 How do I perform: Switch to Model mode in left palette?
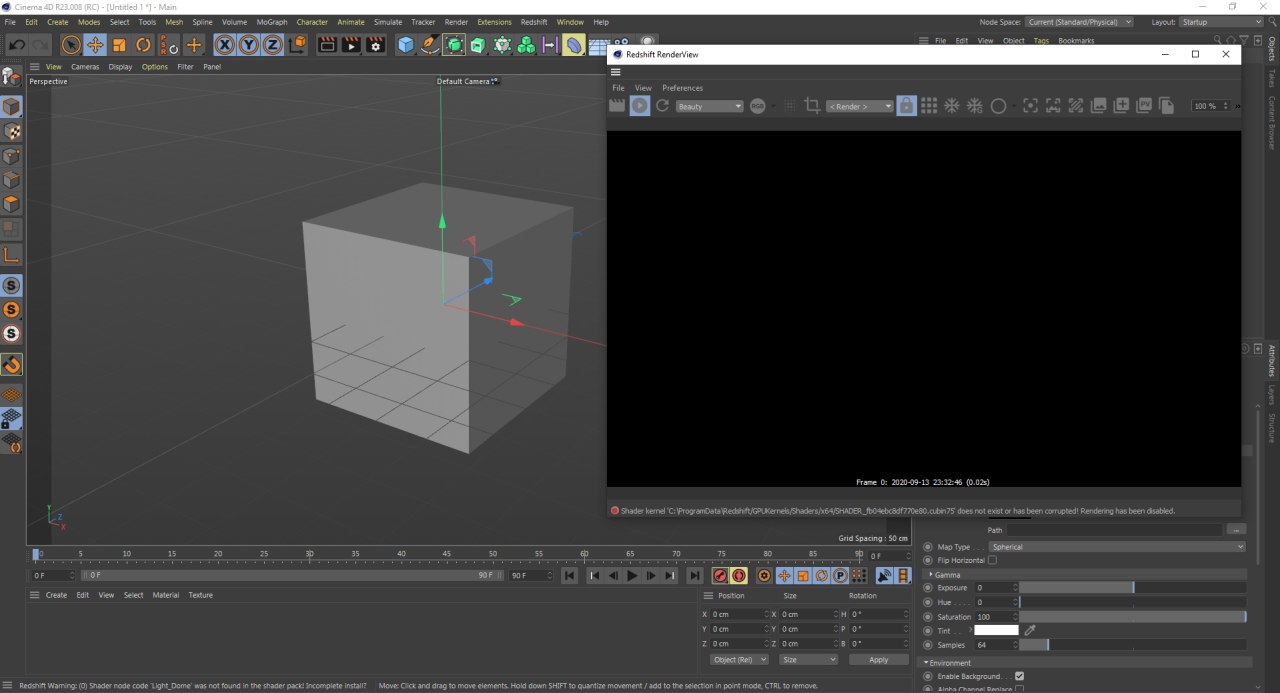click(11, 106)
